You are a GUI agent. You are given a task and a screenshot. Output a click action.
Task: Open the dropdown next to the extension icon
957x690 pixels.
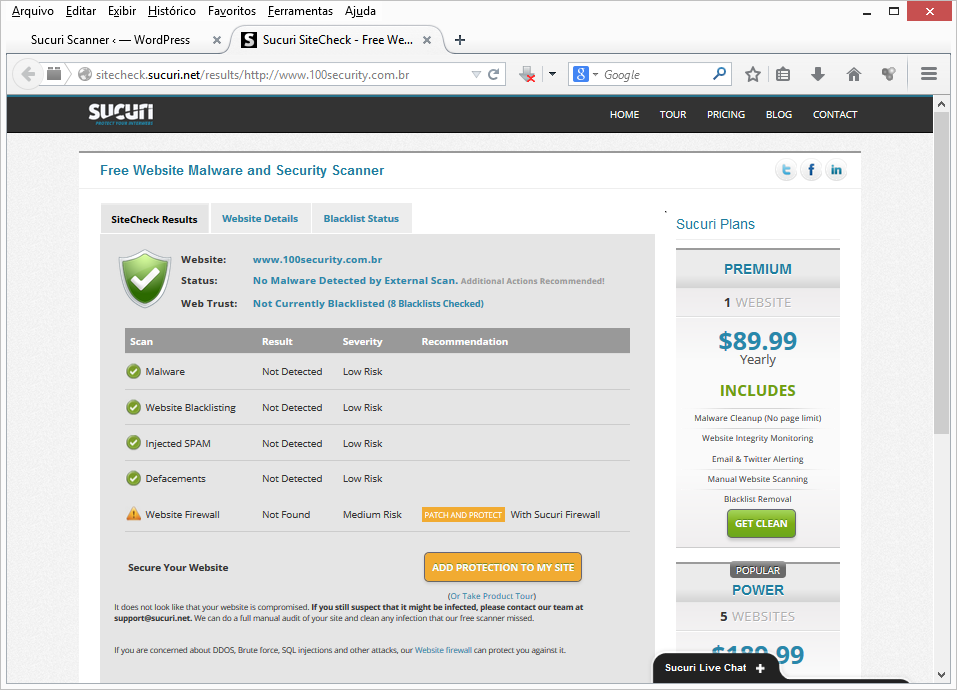click(552, 74)
